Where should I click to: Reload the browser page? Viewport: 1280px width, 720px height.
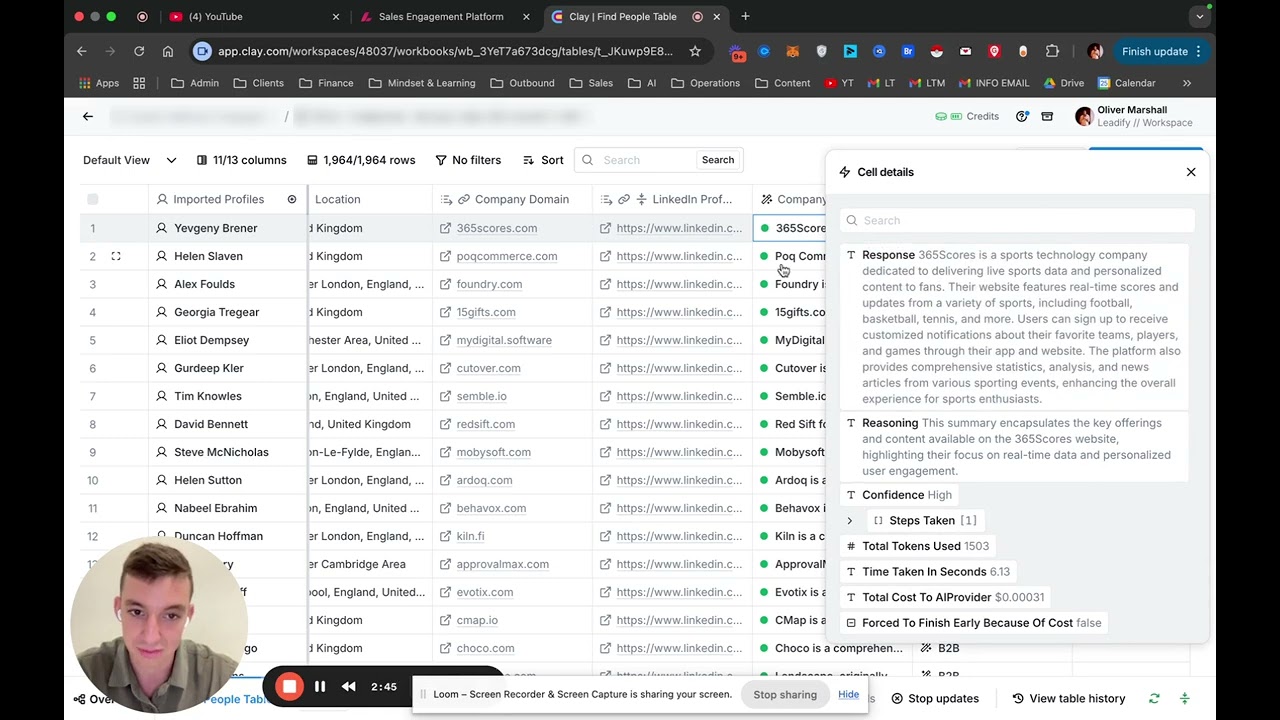[x=139, y=51]
